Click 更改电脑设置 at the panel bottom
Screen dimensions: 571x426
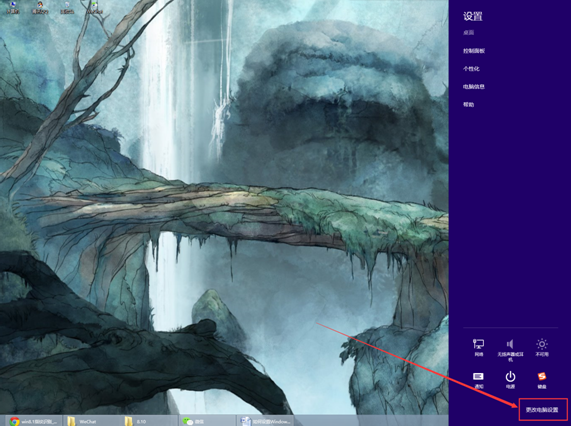pyautogui.click(x=542, y=410)
